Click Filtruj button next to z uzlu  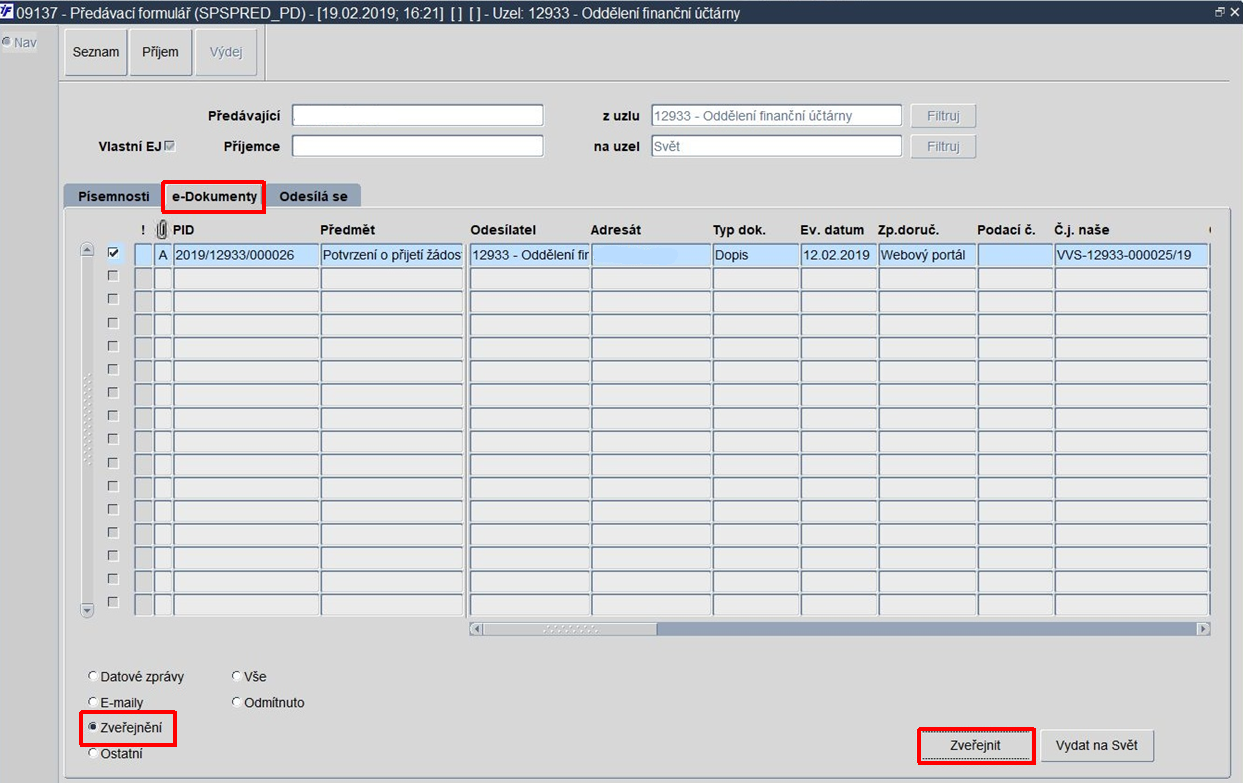(943, 115)
